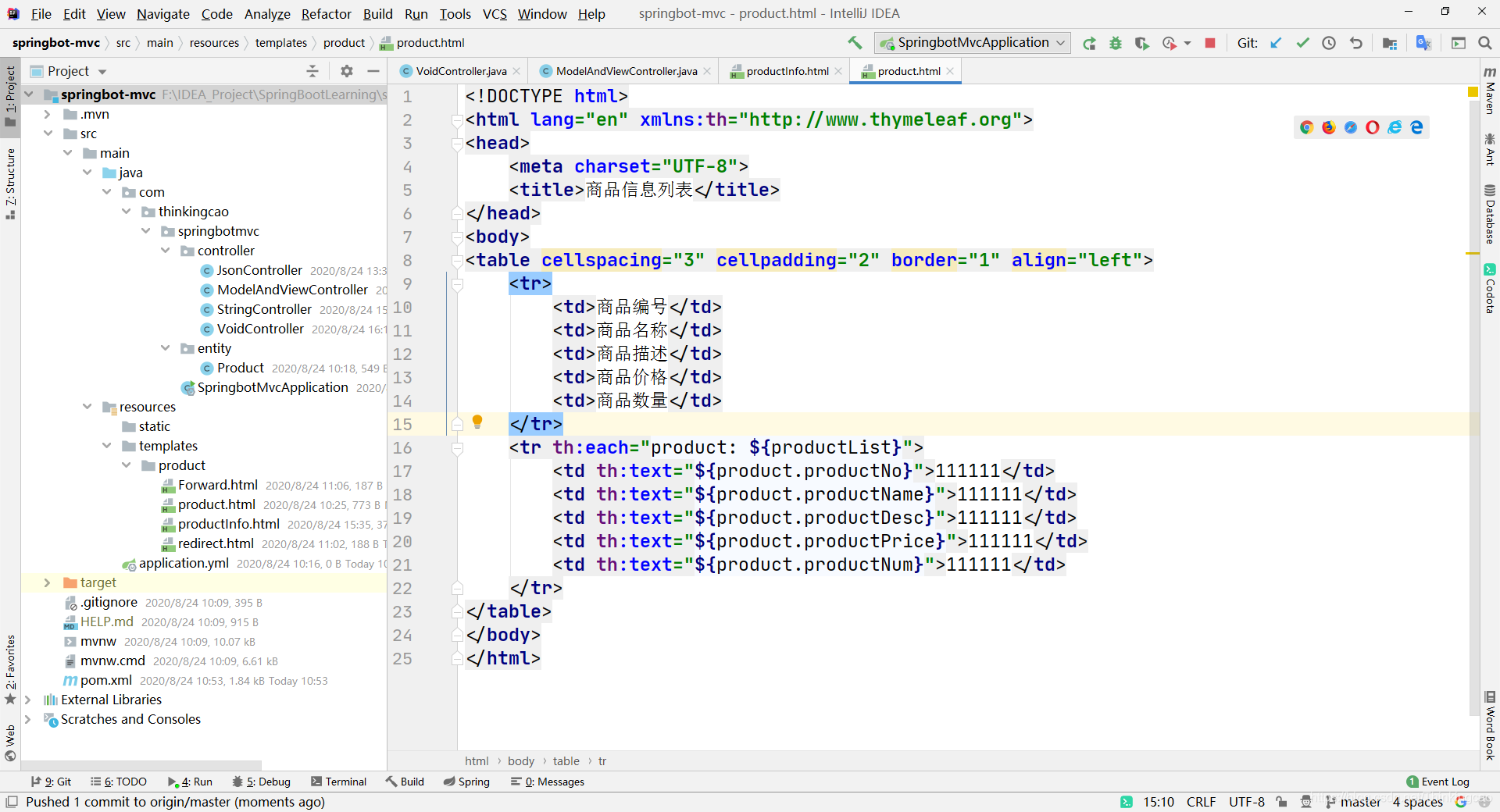Select Forward.html in project tree
The width and height of the screenshot is (1500, 812).
[217, 485]
